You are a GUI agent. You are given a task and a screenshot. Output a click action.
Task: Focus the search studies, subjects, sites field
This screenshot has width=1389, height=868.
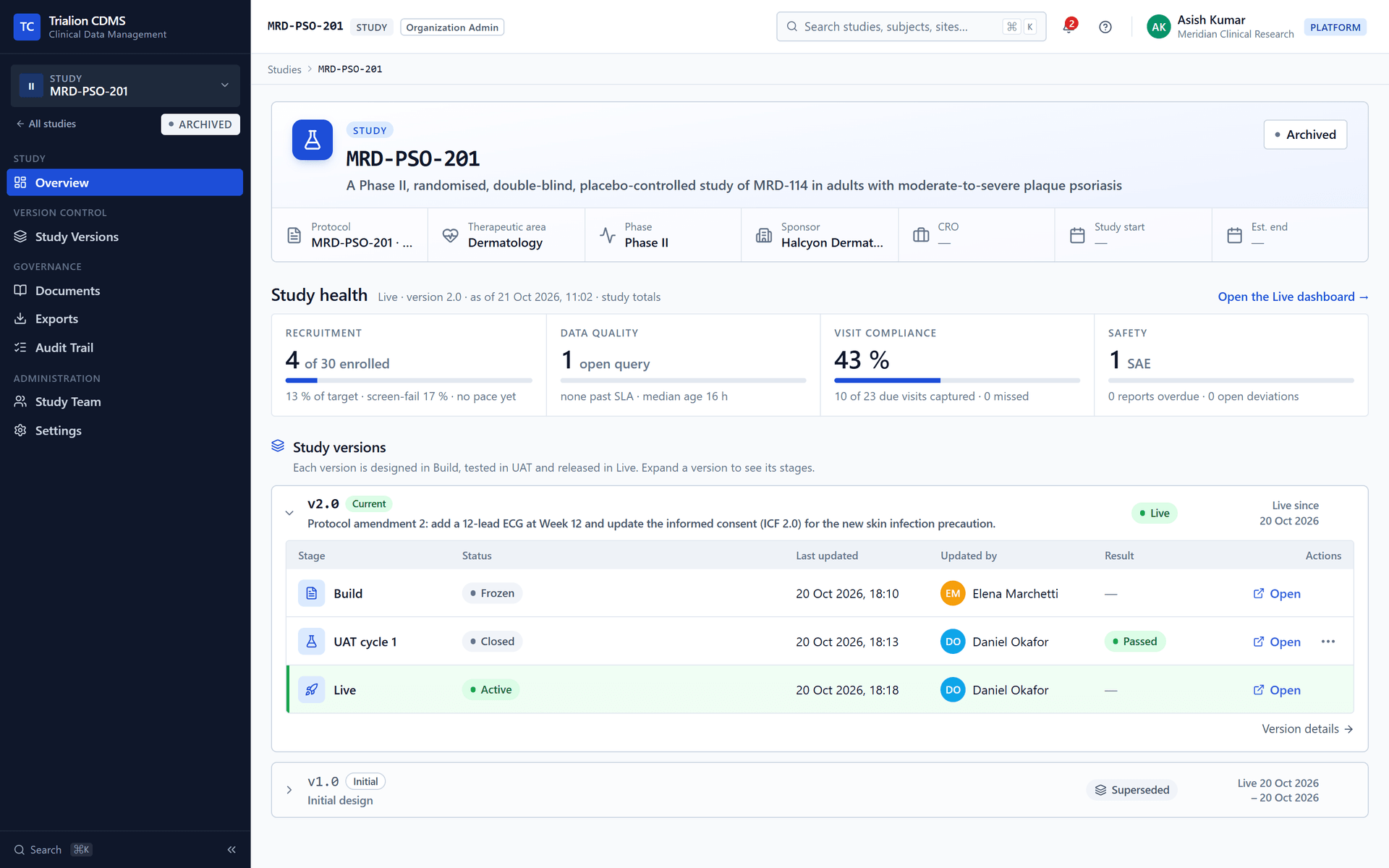tap(911, 27)
